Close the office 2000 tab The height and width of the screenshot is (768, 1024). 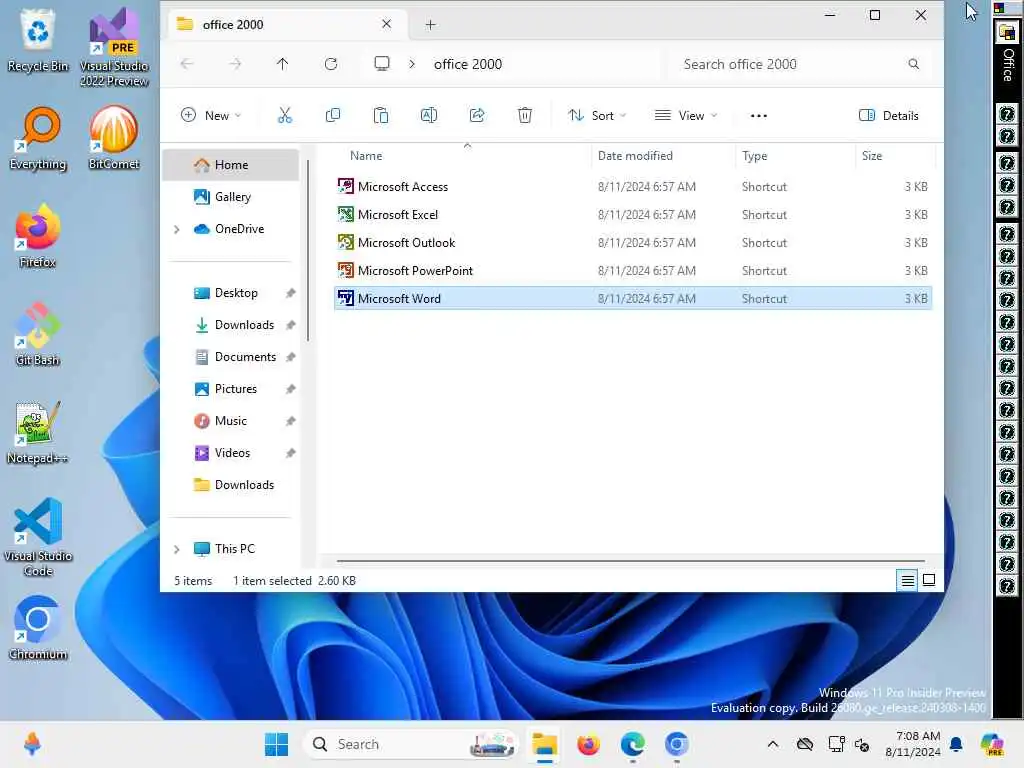pyautogui.click(x=386, y=24)
